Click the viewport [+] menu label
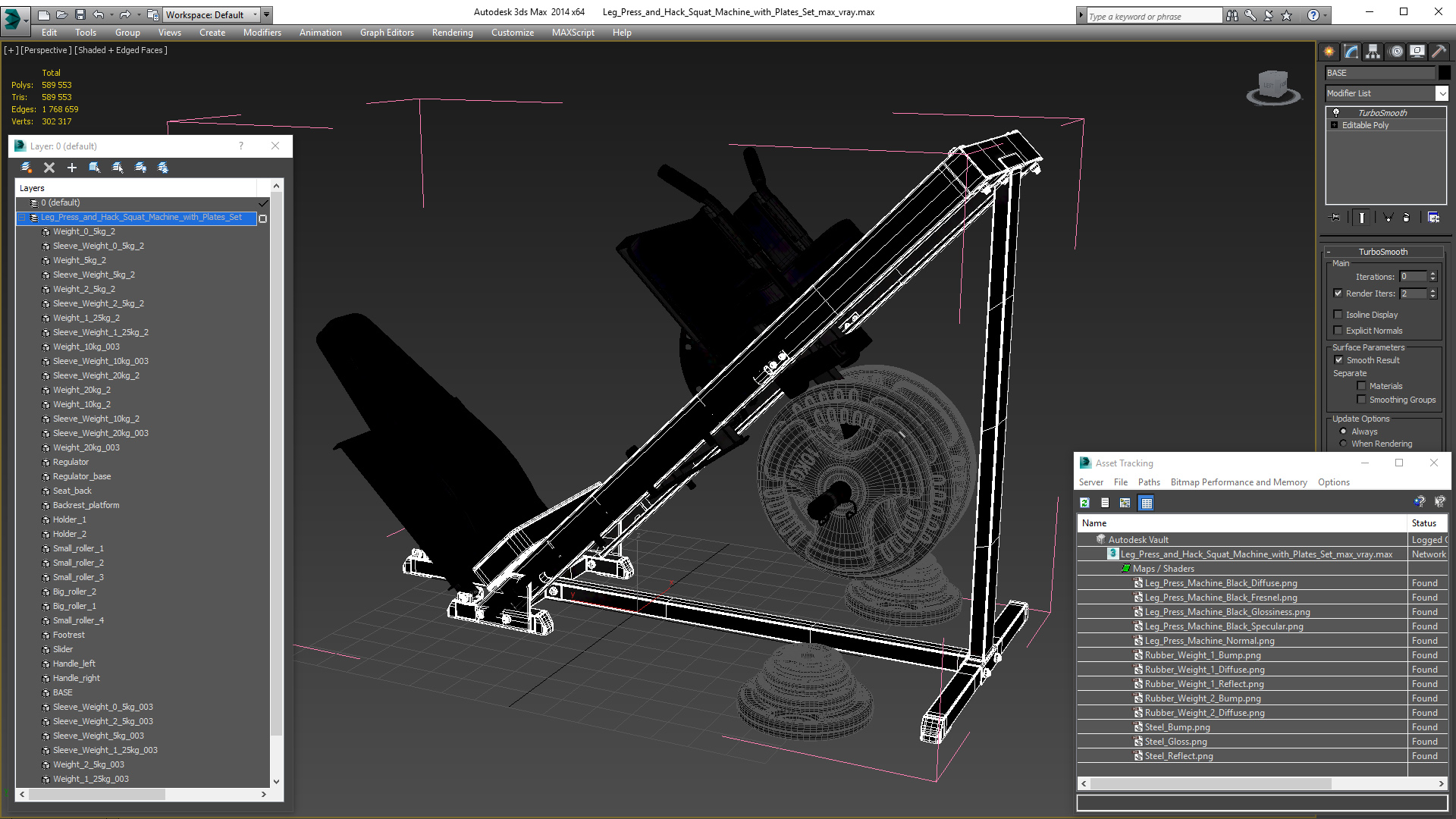 pos(11,50)
